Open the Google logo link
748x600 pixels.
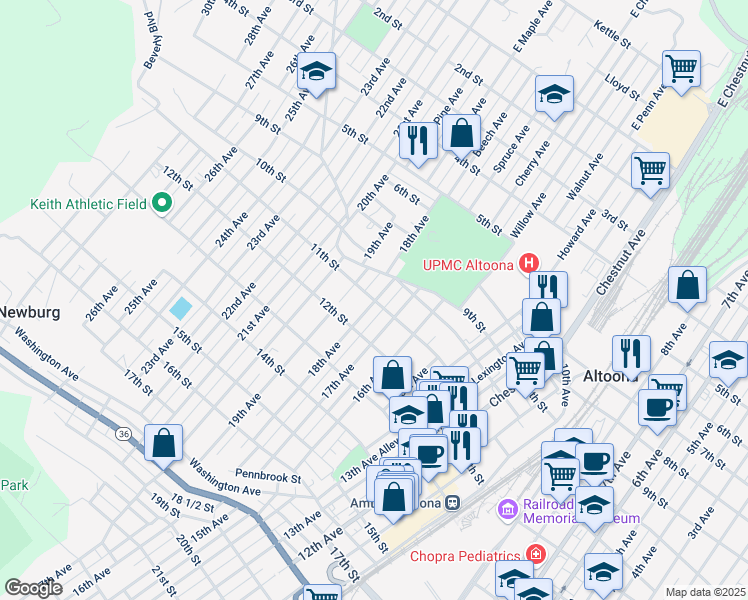point(33,588)
